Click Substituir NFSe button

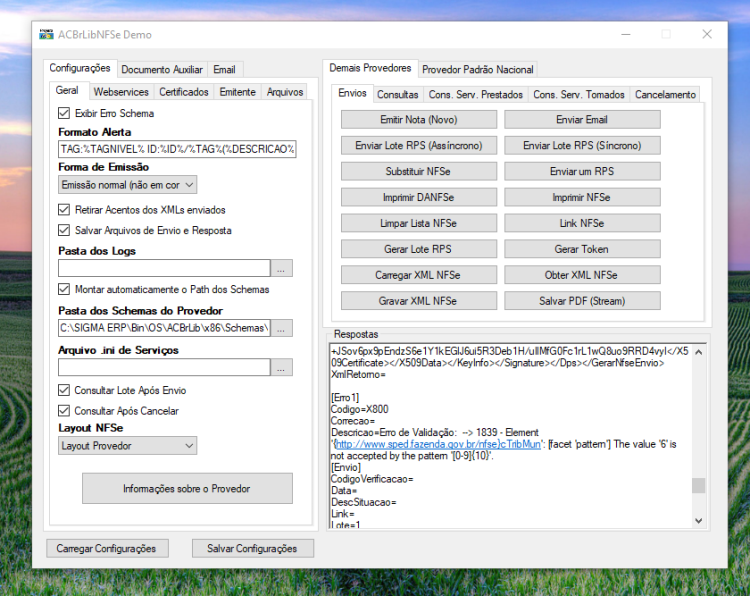[x=419, y=171]
